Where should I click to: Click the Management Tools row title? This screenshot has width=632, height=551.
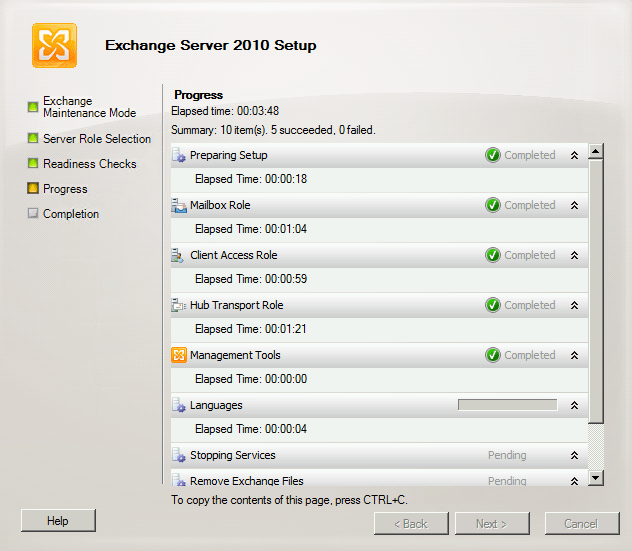pos(235,355)
